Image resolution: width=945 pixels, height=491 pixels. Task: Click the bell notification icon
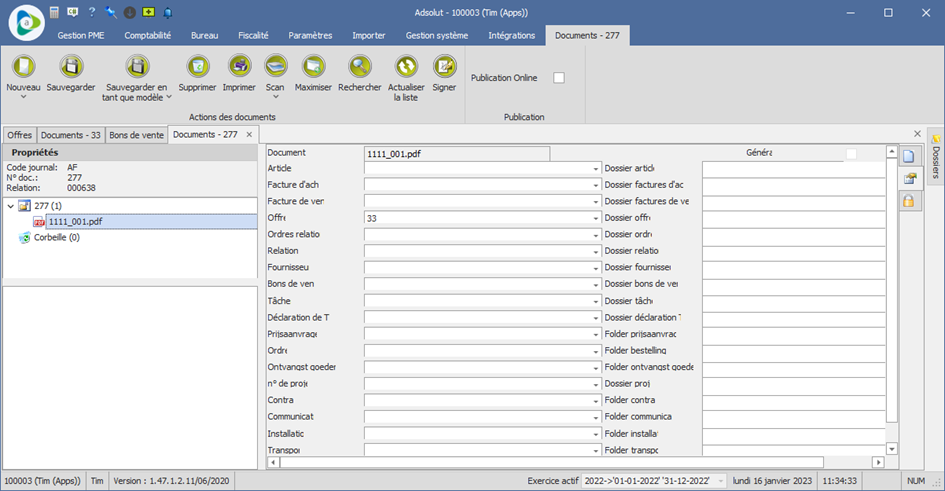coord(168,12)
